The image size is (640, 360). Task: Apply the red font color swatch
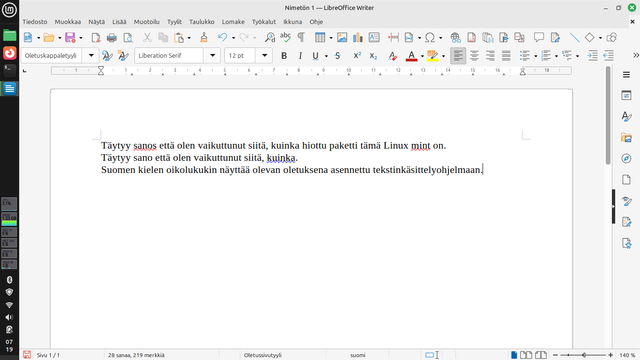(411, 56)
